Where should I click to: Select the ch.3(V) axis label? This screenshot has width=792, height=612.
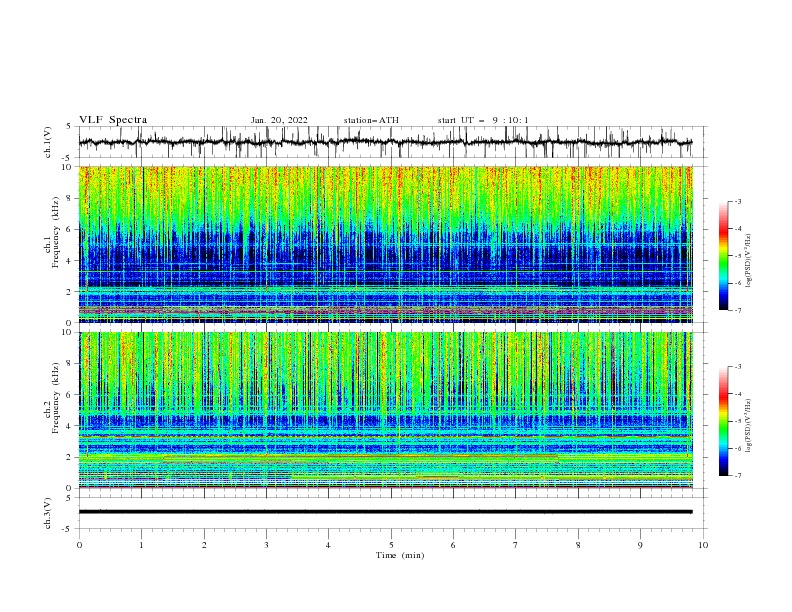(48, 513)
